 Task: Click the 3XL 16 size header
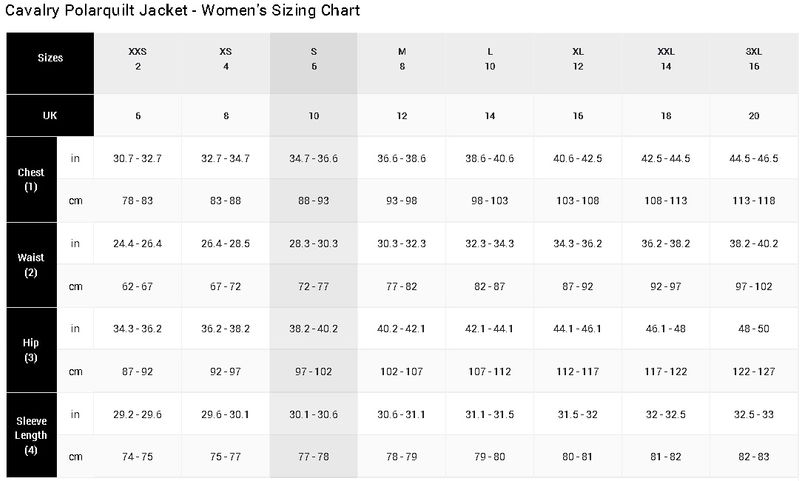tap(753, 58)
